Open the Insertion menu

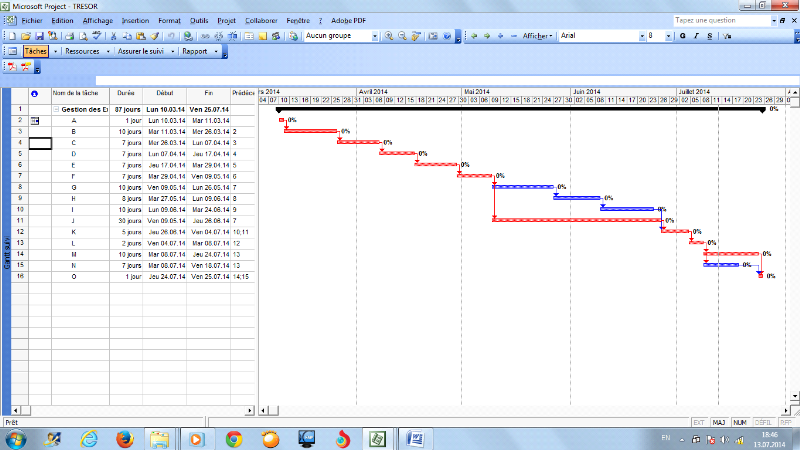click(135, 21)
